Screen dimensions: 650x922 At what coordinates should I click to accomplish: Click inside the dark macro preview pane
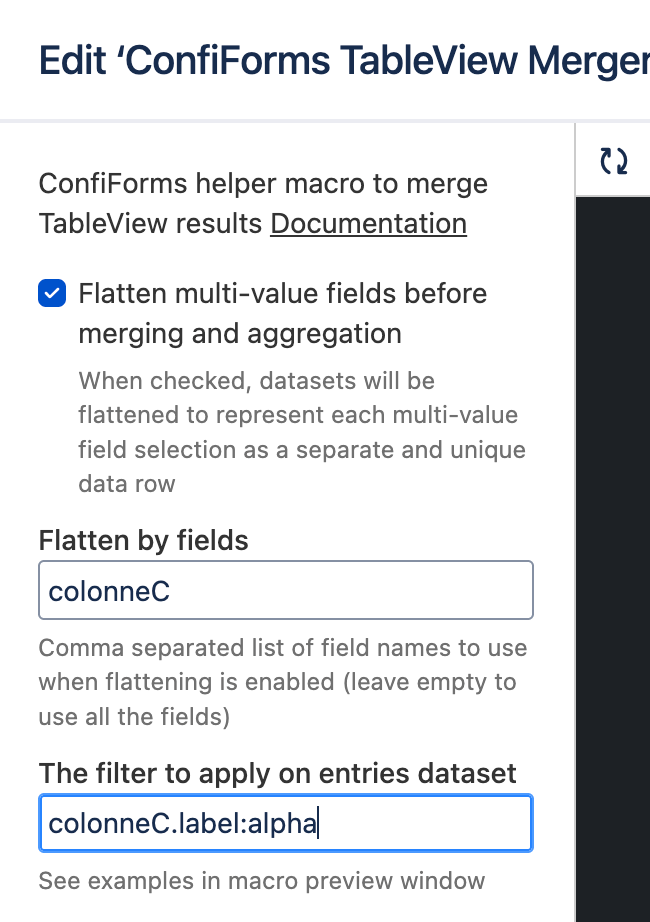[x=612, y=550]
